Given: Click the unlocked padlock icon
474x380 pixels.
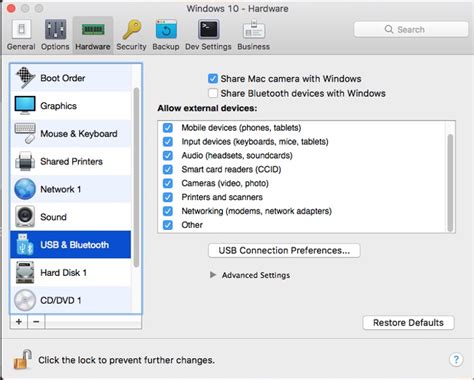Looking at the screenshot, I should (22, 360).
